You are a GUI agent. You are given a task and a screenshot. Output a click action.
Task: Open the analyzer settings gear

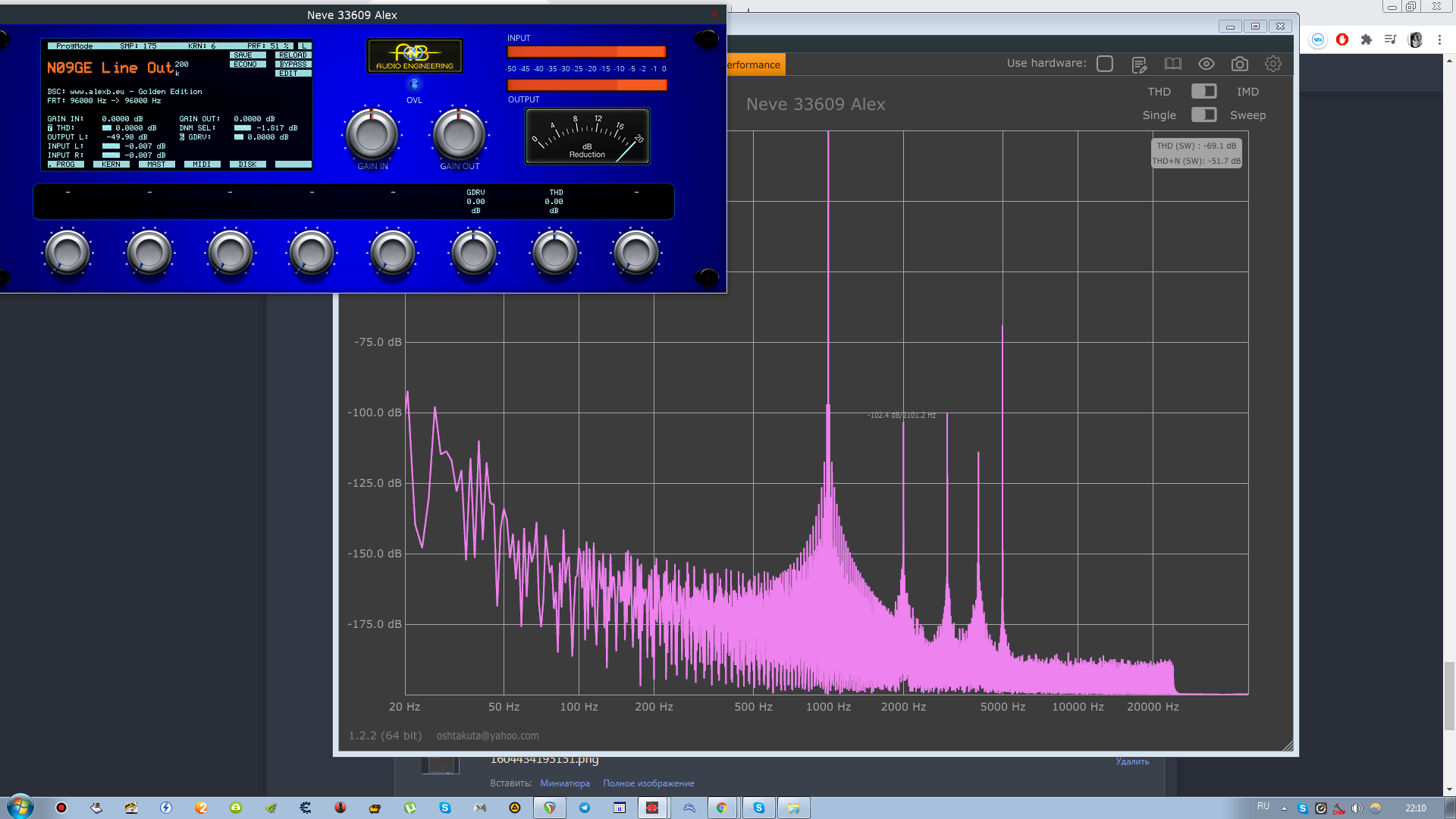(x=1273, y=64)
